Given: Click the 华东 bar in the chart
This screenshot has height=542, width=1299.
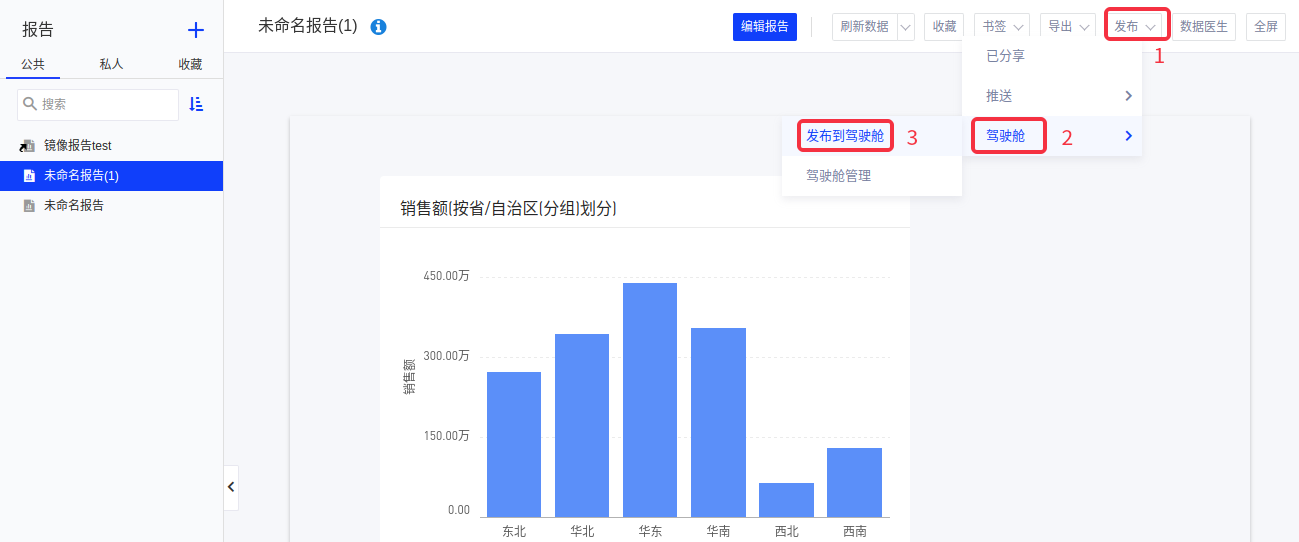Looking at the screenshot, I should point(650,400).
